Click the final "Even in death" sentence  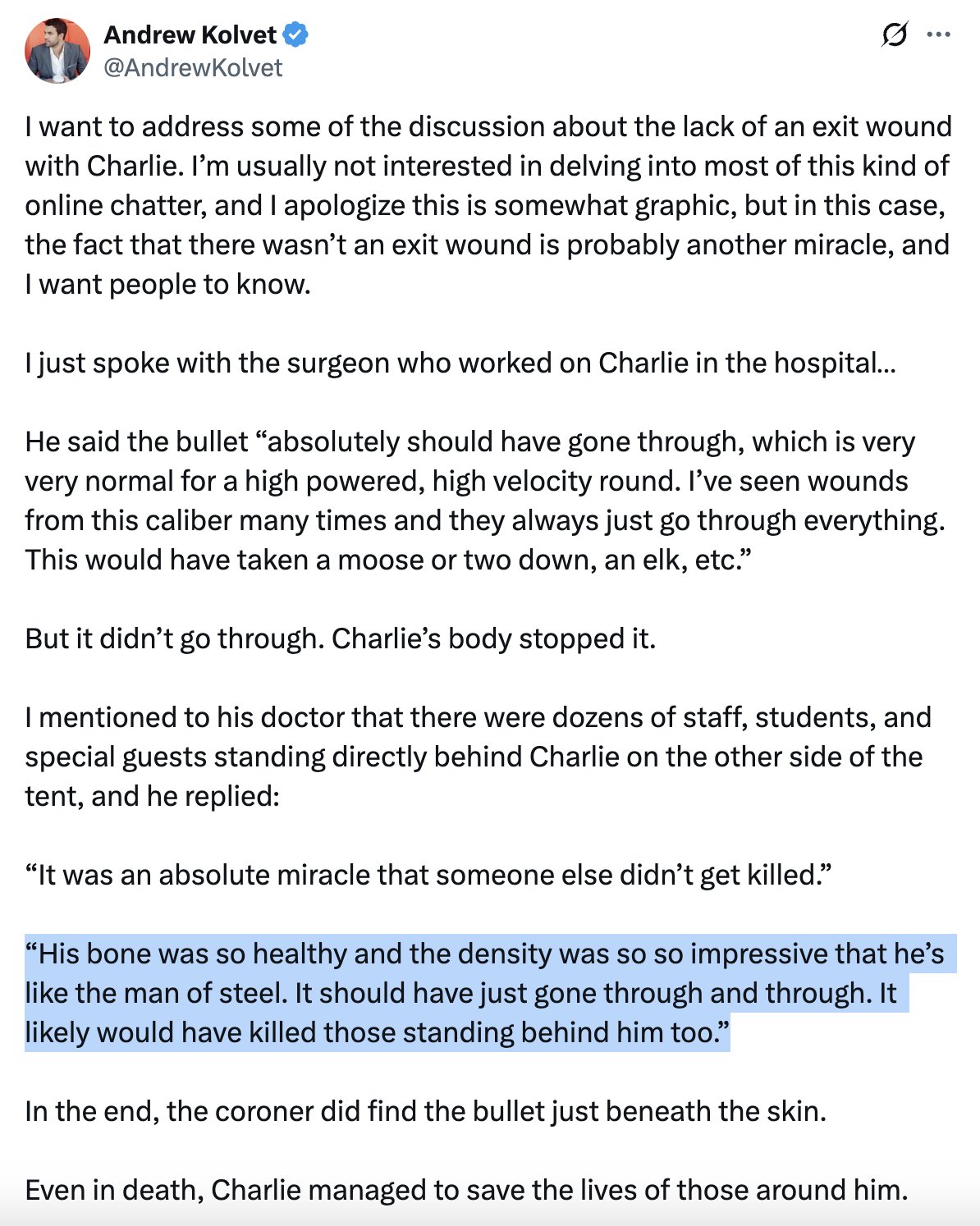coord(466,1190)
